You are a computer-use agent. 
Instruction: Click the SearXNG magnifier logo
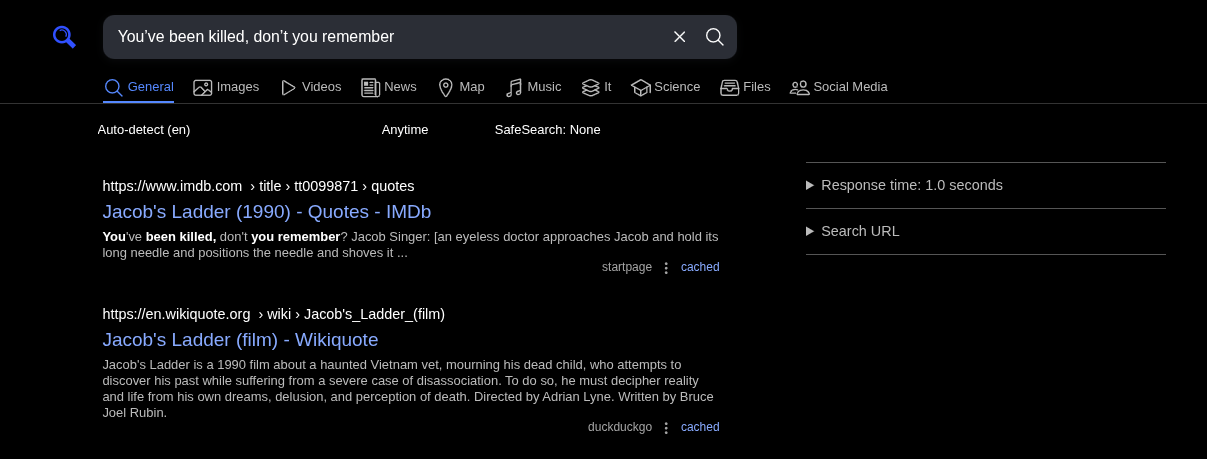pyautogui.click(x=64, y=37)
